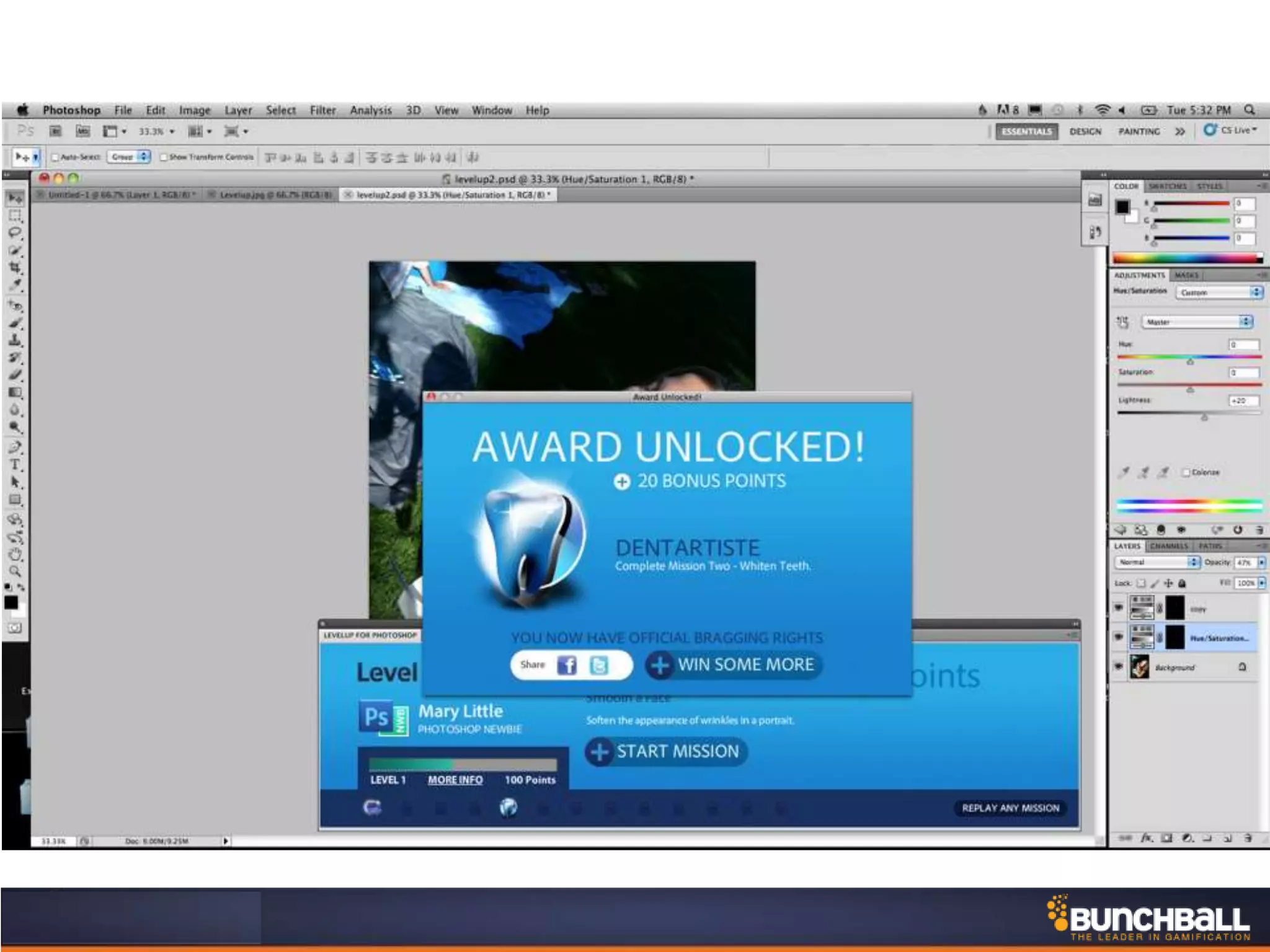Click the Spotlight search magnifier icon
The height and width of the screenshot is (952, 1270).
(x=1250, y=110)
